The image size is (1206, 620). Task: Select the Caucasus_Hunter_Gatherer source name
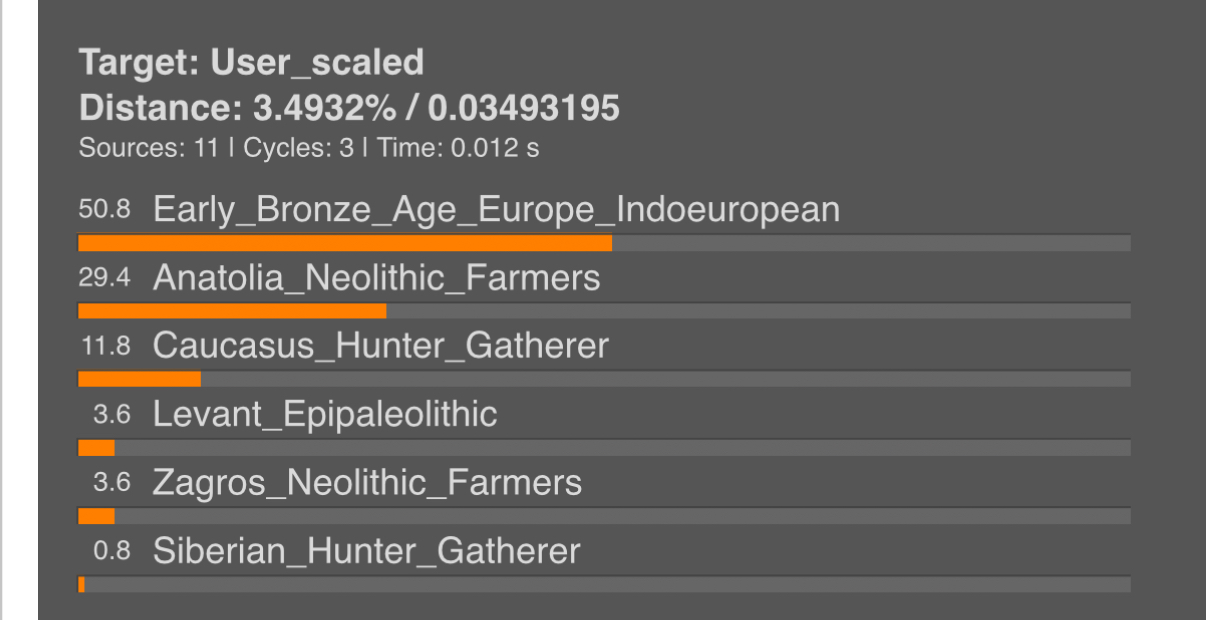point(380,346)
